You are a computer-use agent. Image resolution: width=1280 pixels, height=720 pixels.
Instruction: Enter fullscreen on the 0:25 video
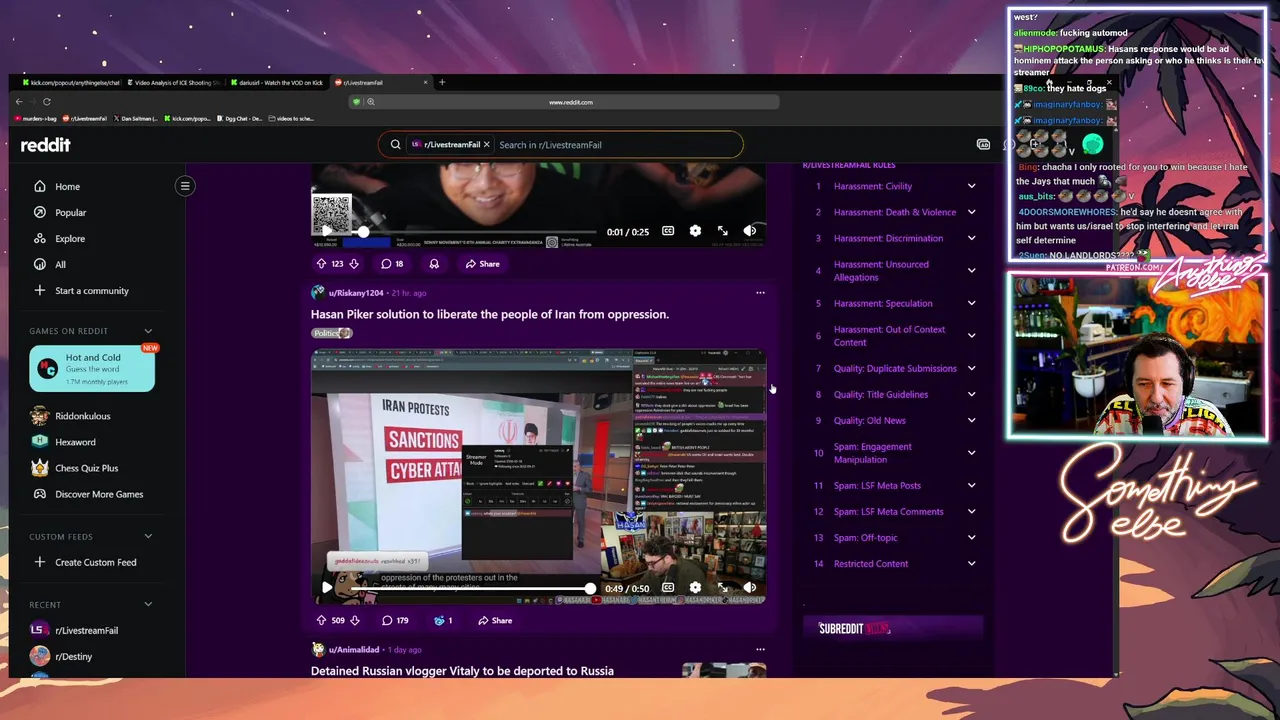(722, 231)
